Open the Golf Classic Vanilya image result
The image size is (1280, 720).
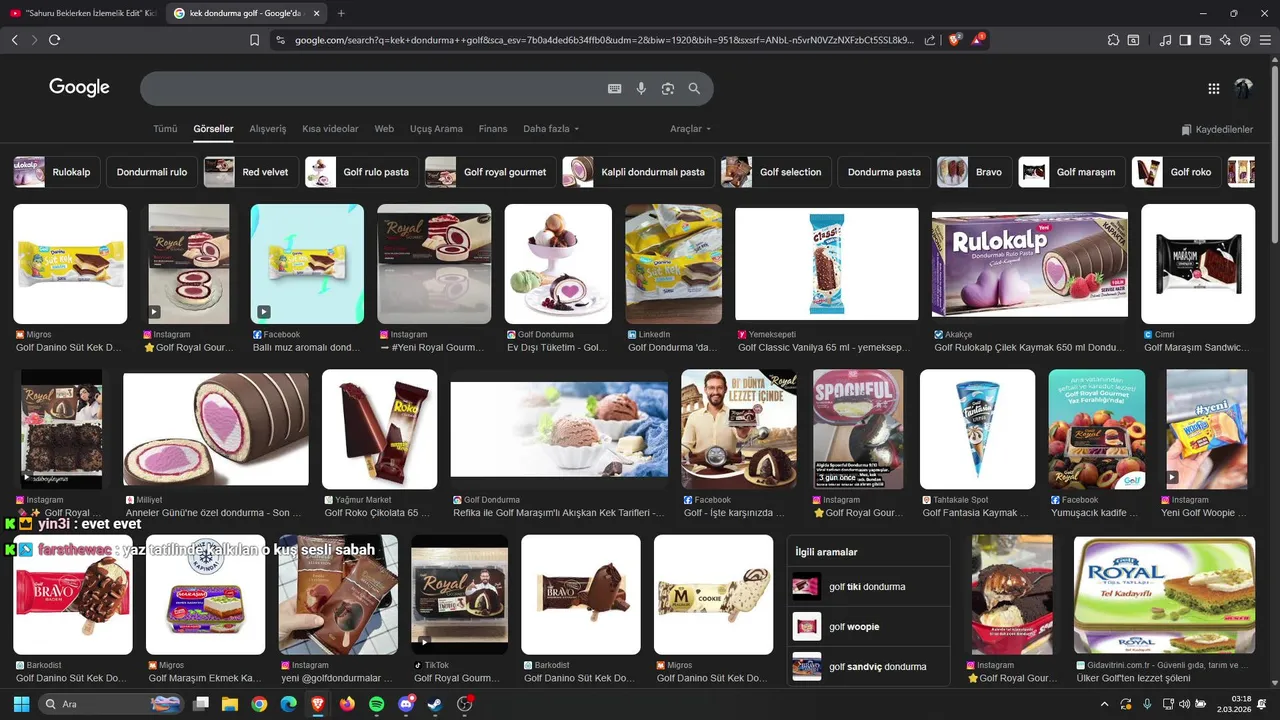pyautogui.click(x=826, y=264)
